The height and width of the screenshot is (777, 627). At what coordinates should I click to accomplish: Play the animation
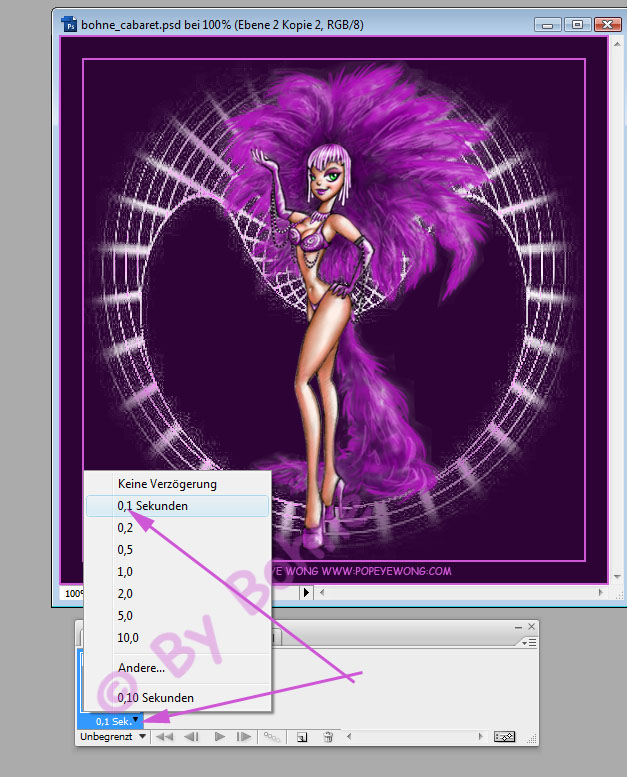click(219, 737)
